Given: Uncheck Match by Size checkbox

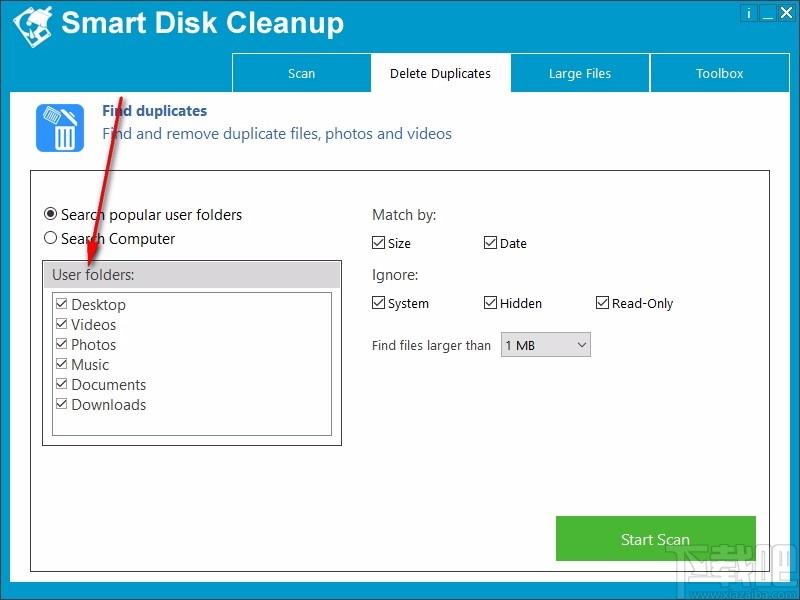Looking at the screenshot, I should 379,242.
